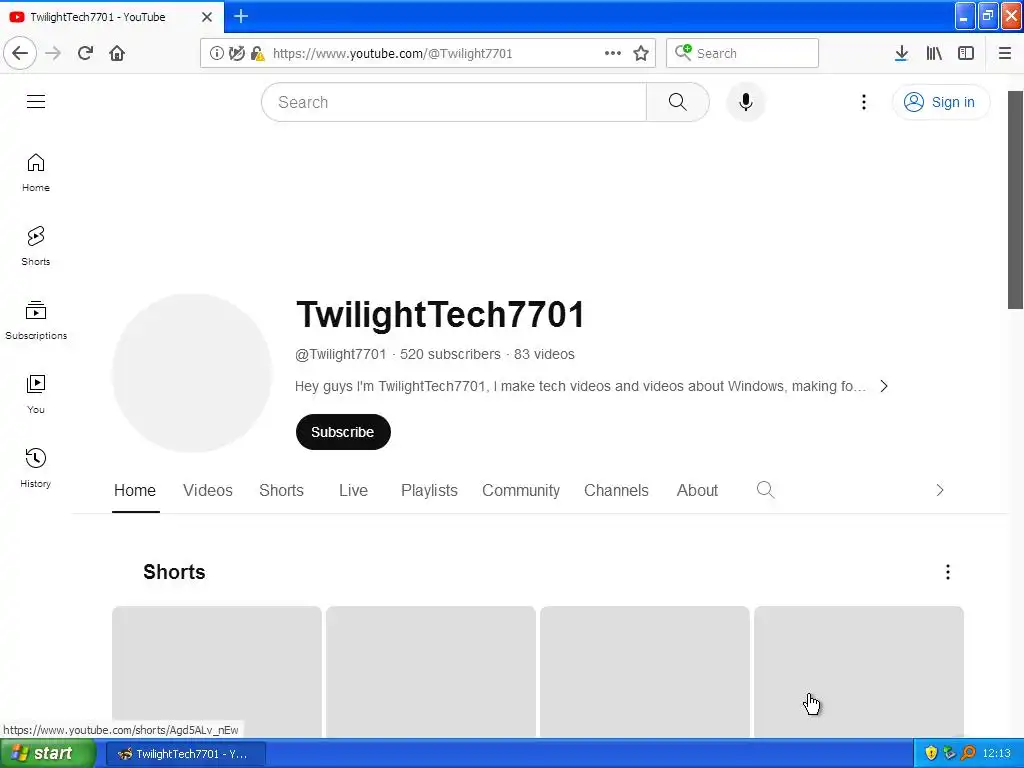This screenshot has height=768, width=1024.
Task: Click the padlock warning icon in address bar
Action: (257, 54)
